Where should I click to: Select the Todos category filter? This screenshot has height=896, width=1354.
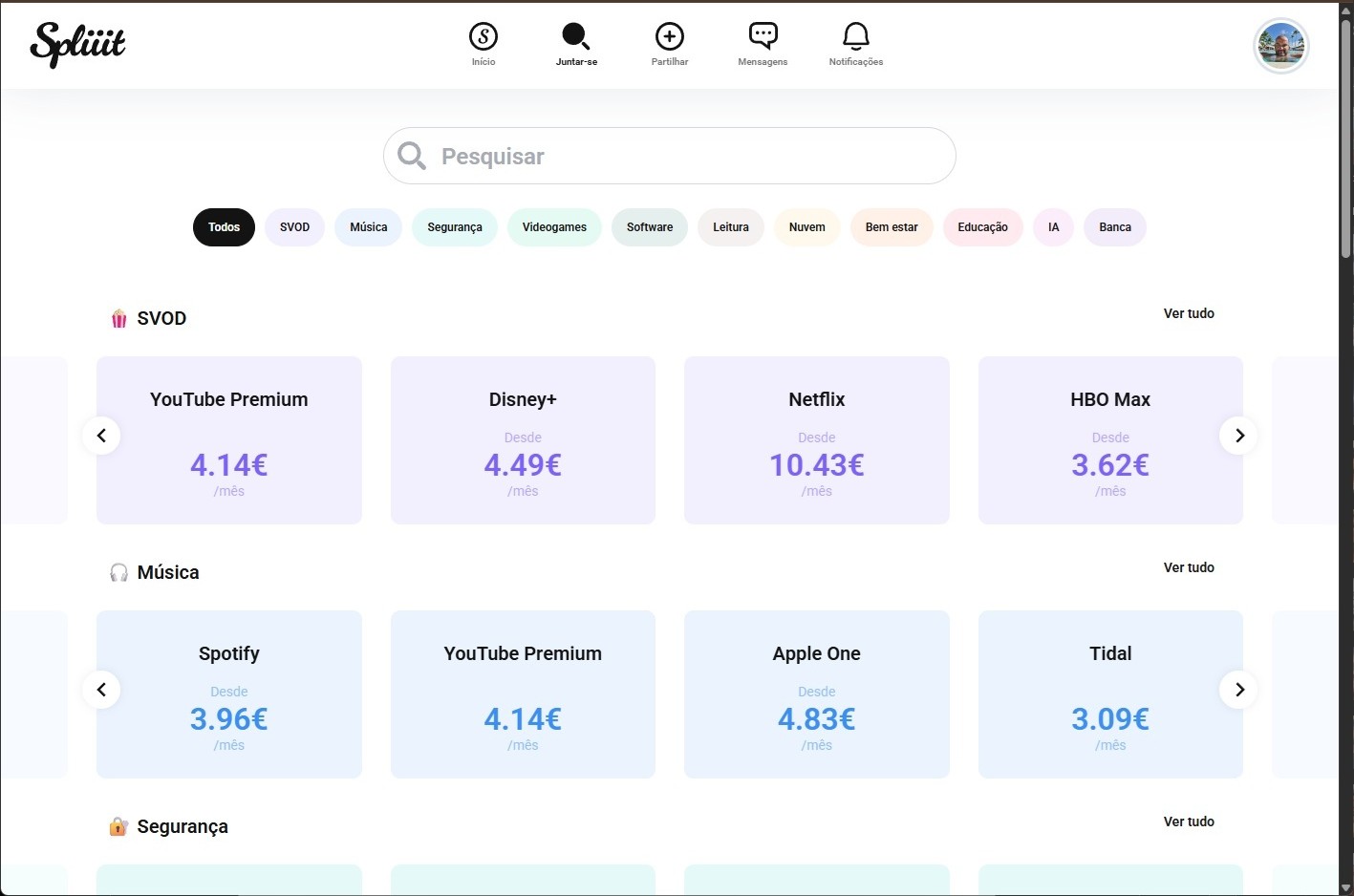pyautogui.click(x=224, y=227)
